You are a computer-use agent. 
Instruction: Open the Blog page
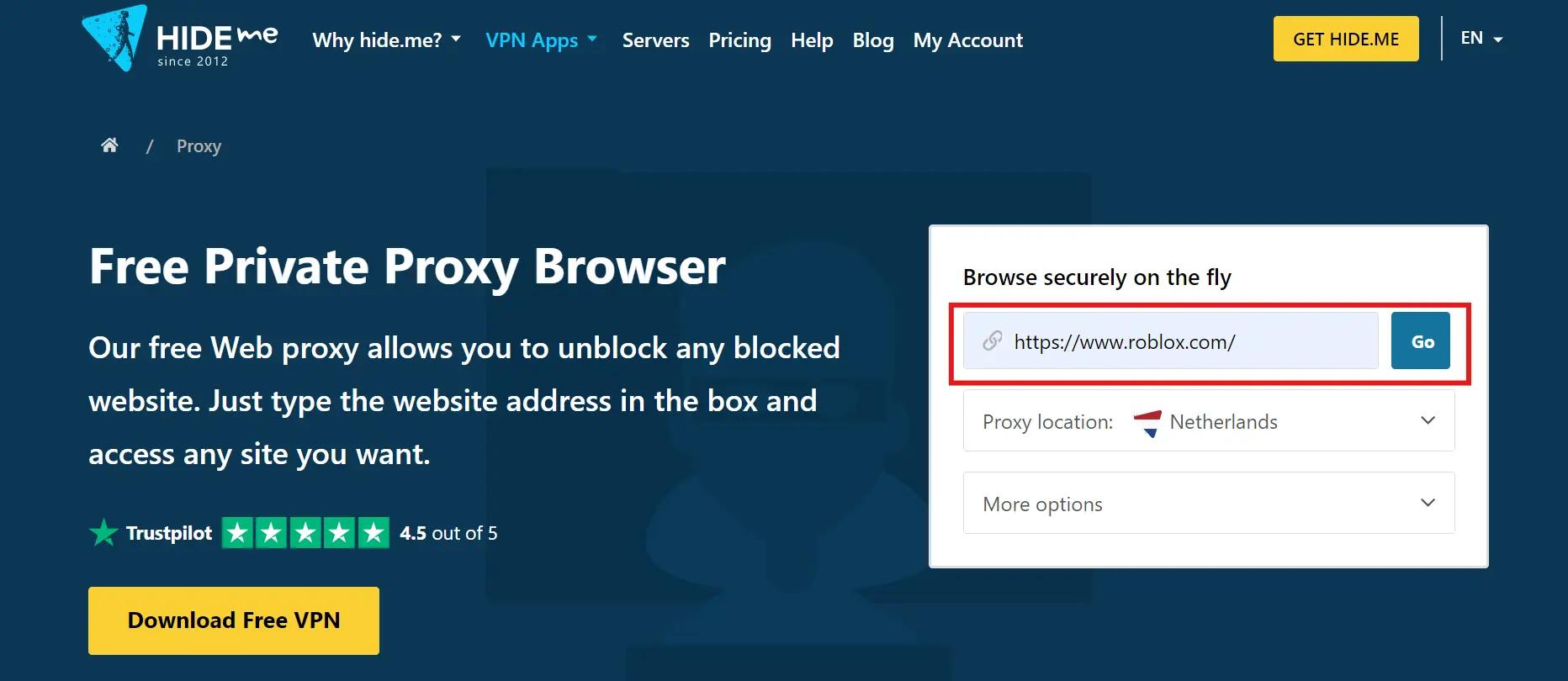(x=873, y=40)
